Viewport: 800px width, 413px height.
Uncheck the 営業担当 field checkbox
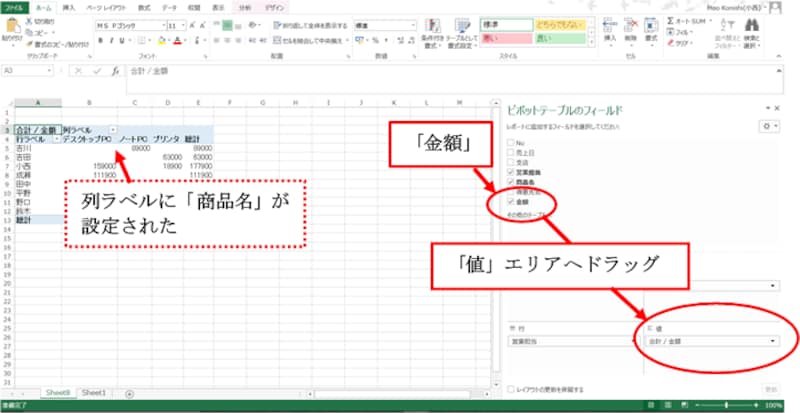pyautogui.click(x=509, y=173)
